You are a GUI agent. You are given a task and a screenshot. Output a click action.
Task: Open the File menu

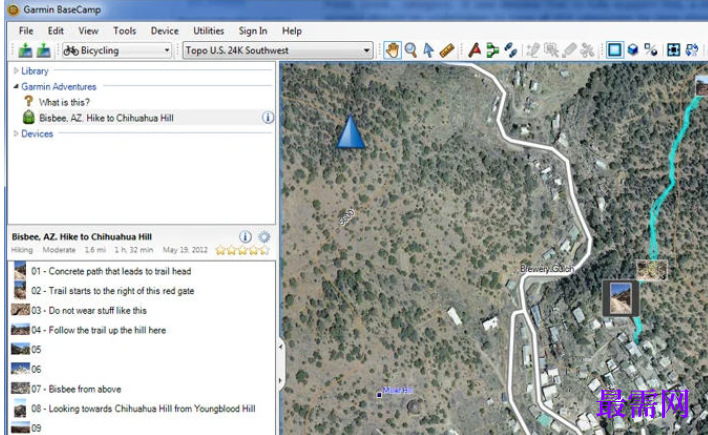(26, 31)
